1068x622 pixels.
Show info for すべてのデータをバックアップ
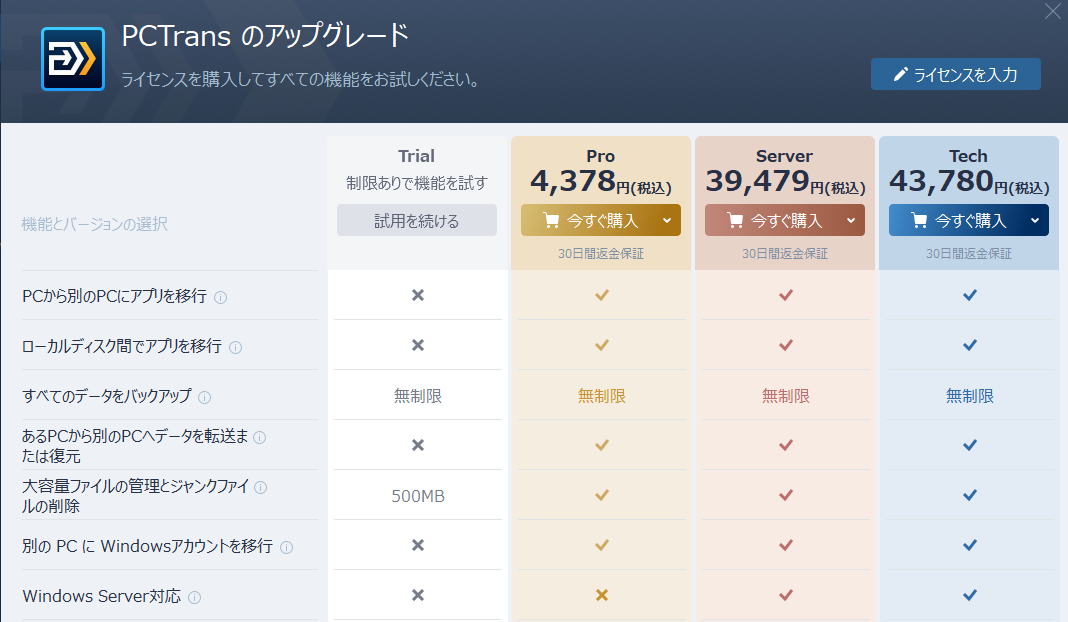click(204, 397)
